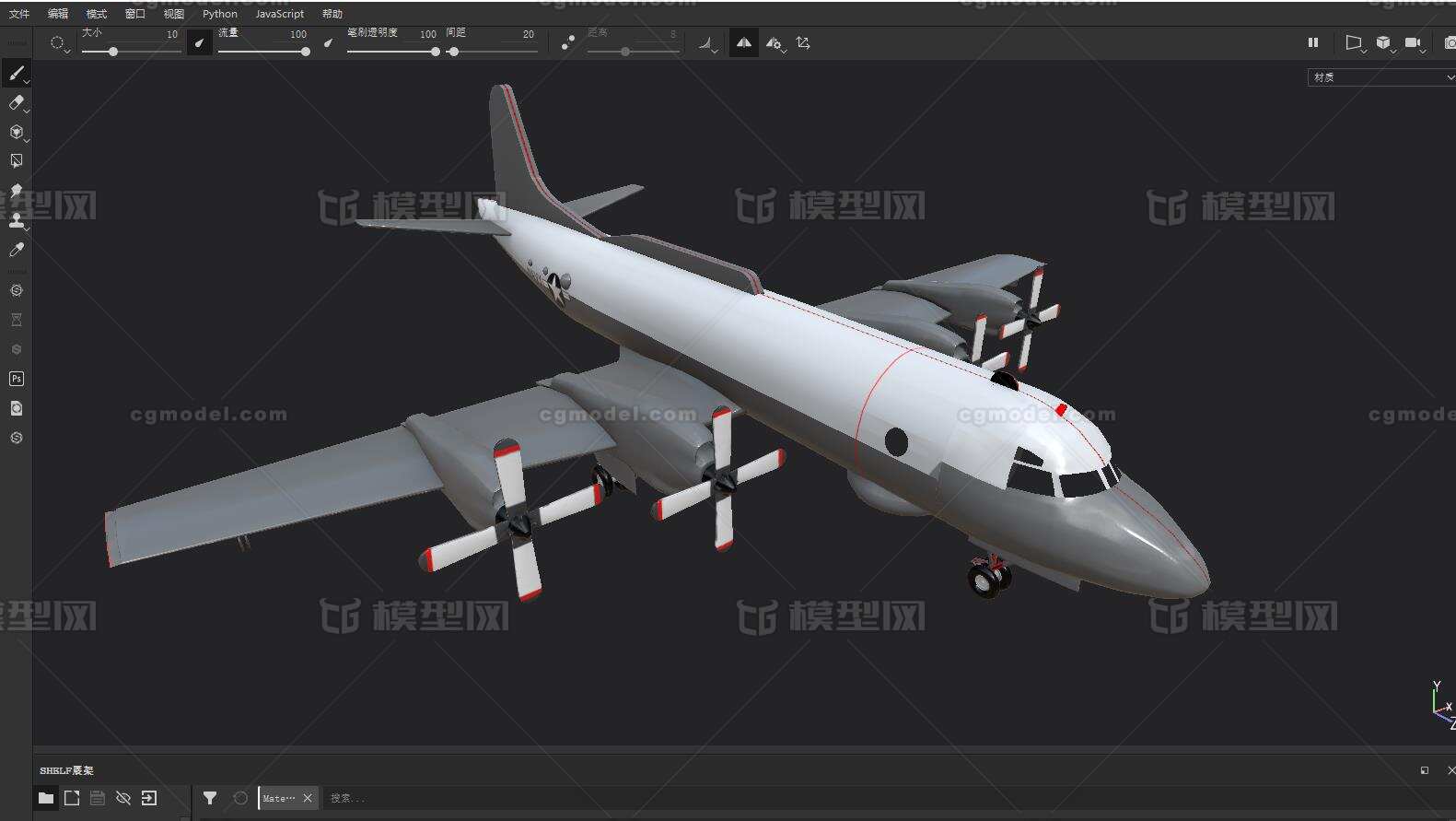
Task: Select the Eraser tool
Action: 16,103
